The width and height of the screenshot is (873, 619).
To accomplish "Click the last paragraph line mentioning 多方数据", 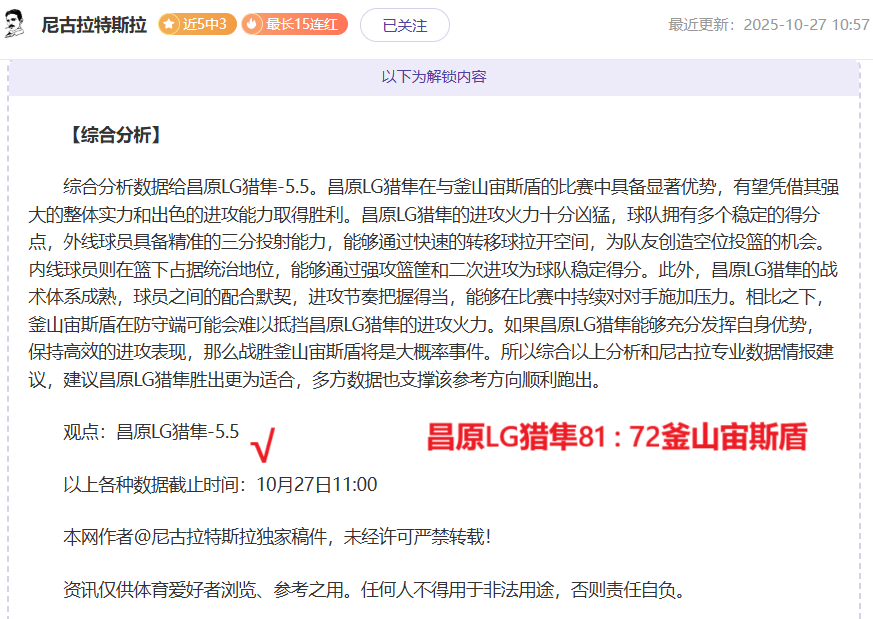I will (x=320, y=381).
